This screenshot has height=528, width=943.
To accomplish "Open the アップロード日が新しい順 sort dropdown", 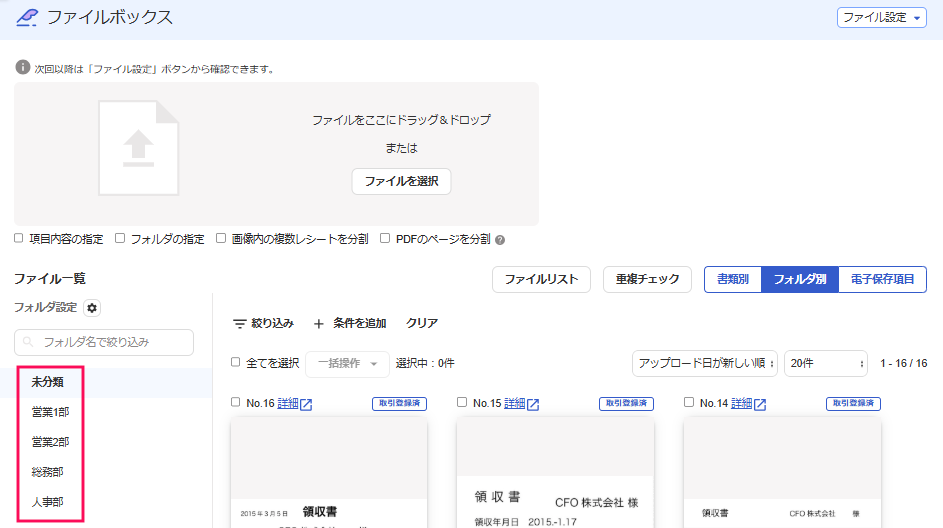I will click(x=705, y=364).
